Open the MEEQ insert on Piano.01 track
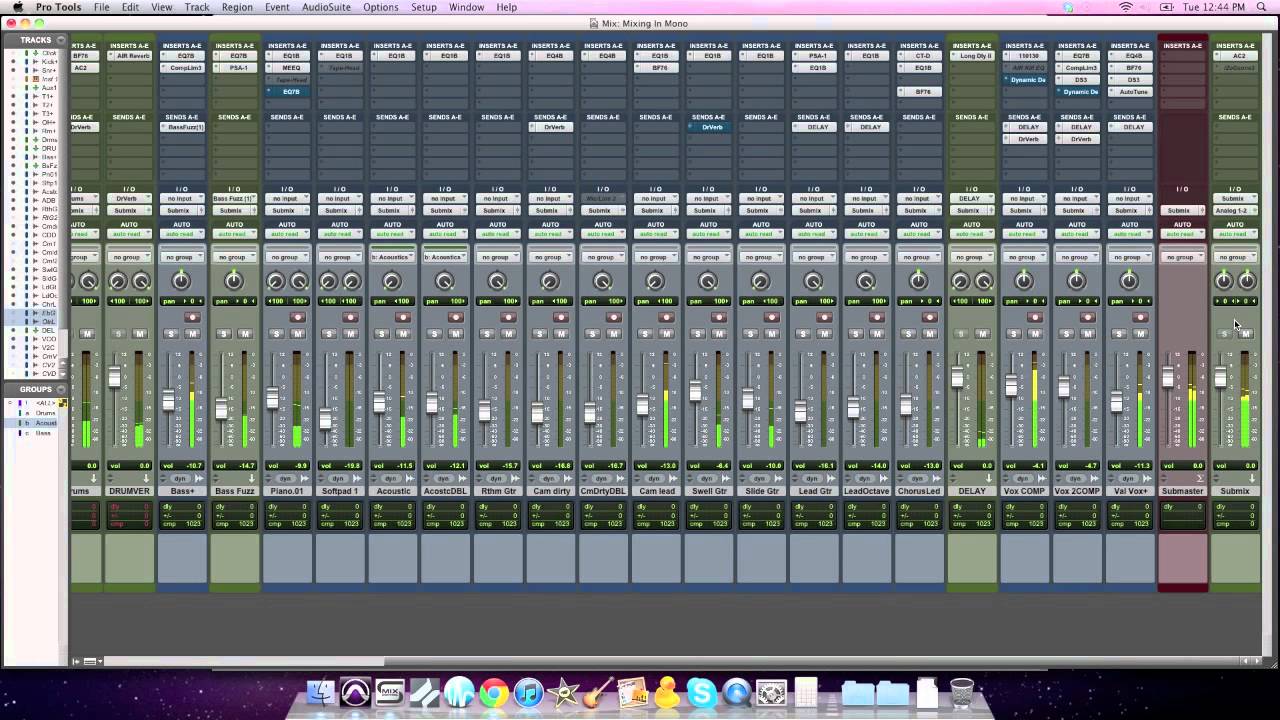 pos(287,67)
